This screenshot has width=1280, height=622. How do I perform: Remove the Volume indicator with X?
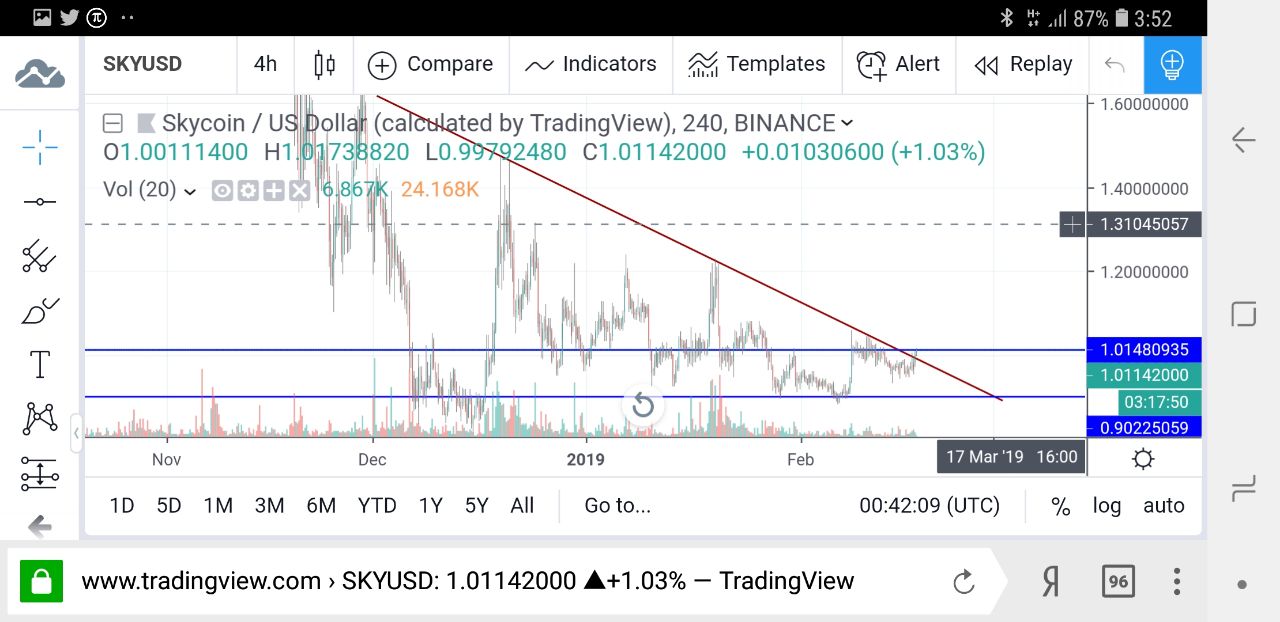[299, 190]
